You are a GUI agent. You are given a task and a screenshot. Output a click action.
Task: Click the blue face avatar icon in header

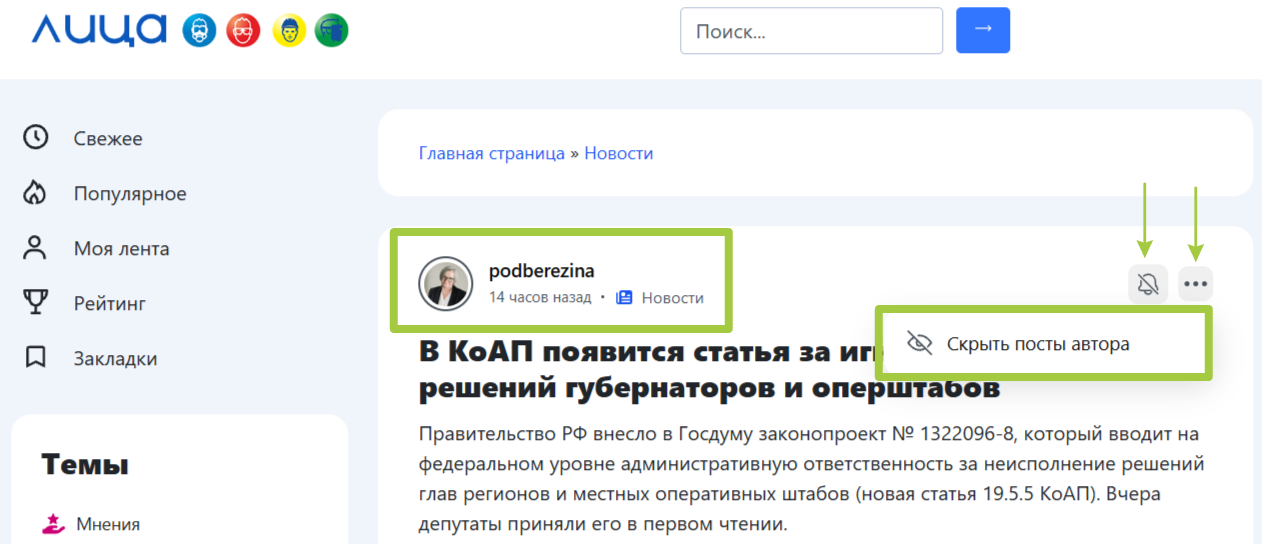coord(199,31)
